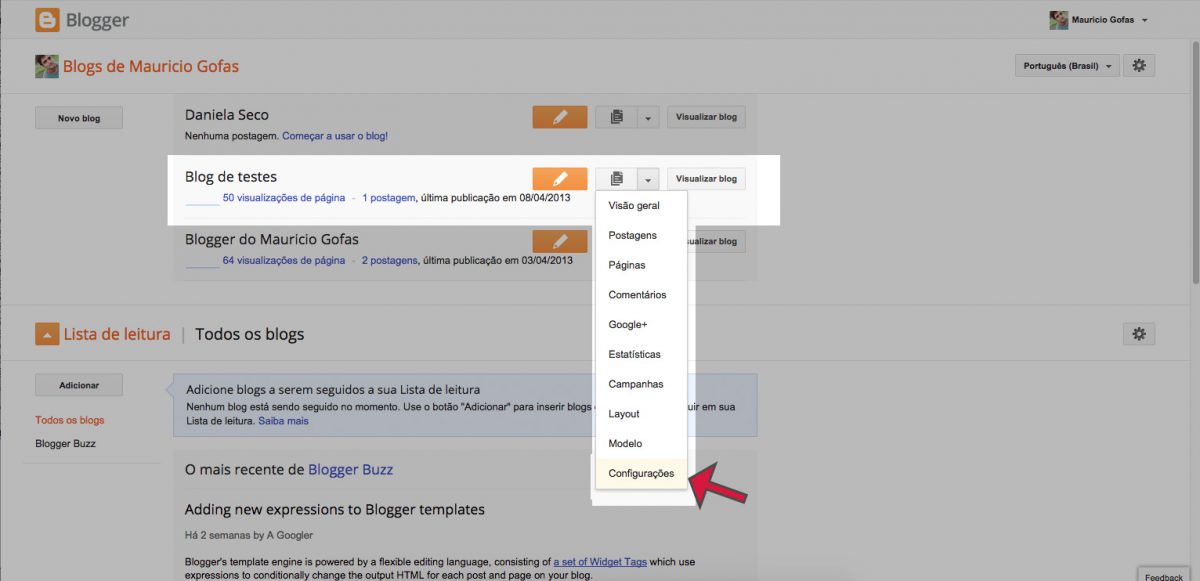Select Layout in the dropdown menu
The height and width of the screenshot is (581, 1200).
pyautogui.click(x=641, y=414)
